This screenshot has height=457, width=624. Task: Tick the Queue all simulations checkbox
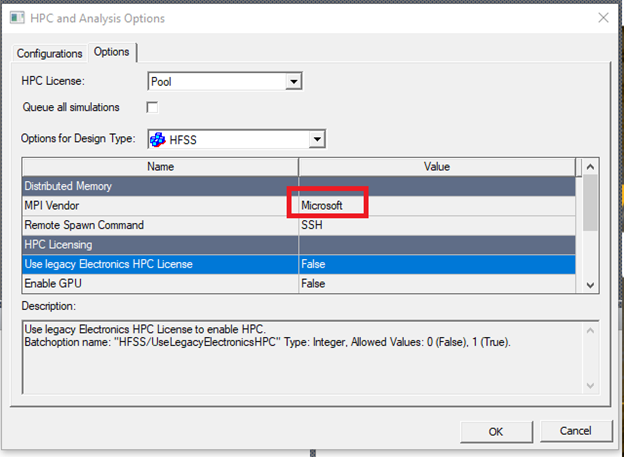pos(152,107)
